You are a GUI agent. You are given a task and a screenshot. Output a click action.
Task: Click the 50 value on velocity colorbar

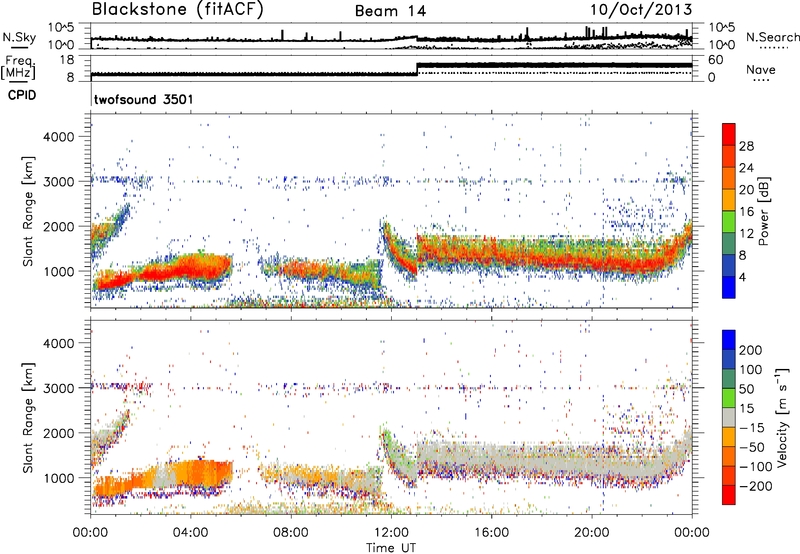tap(746, 389)
